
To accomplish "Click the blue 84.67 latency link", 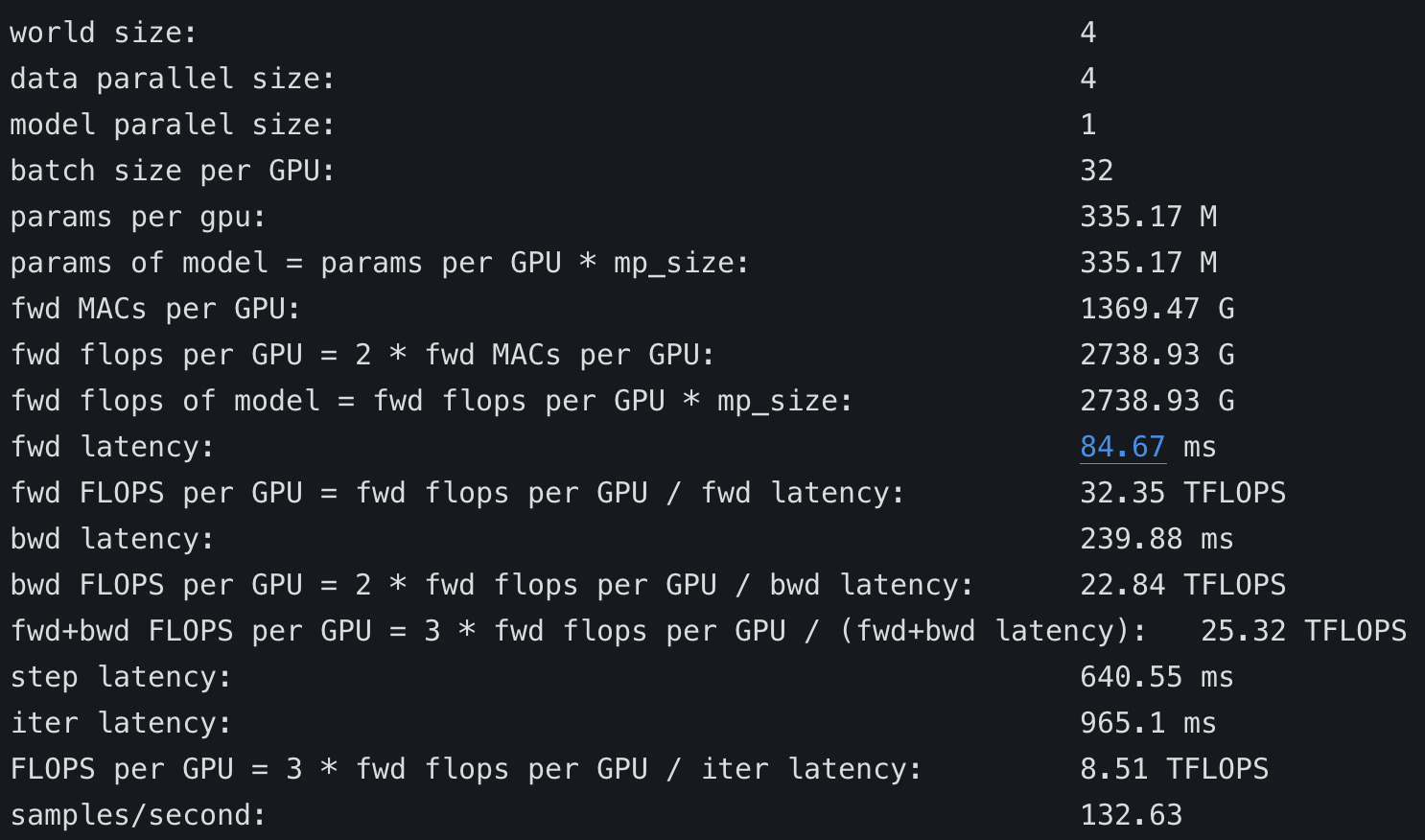I will [1122, 447].
